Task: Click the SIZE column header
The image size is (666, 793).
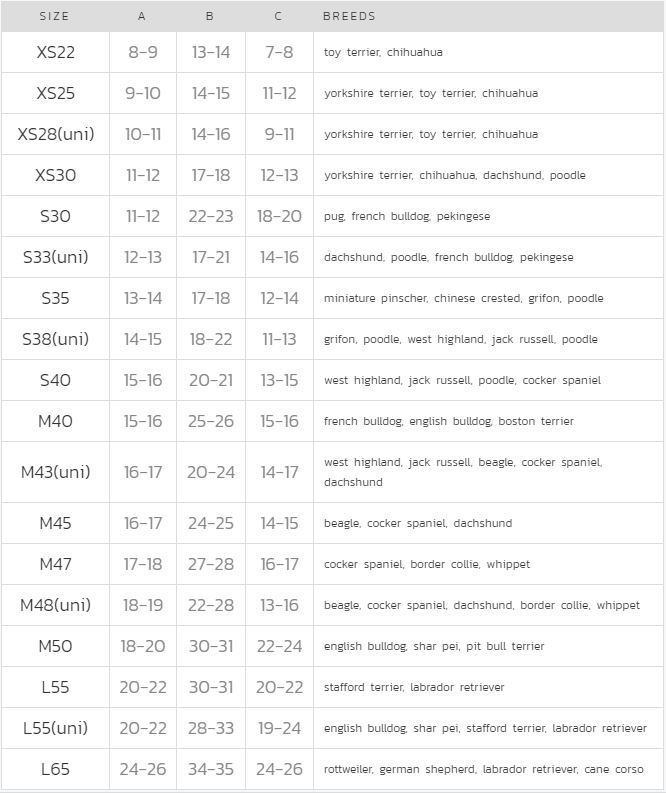Action: coord(55,16)
